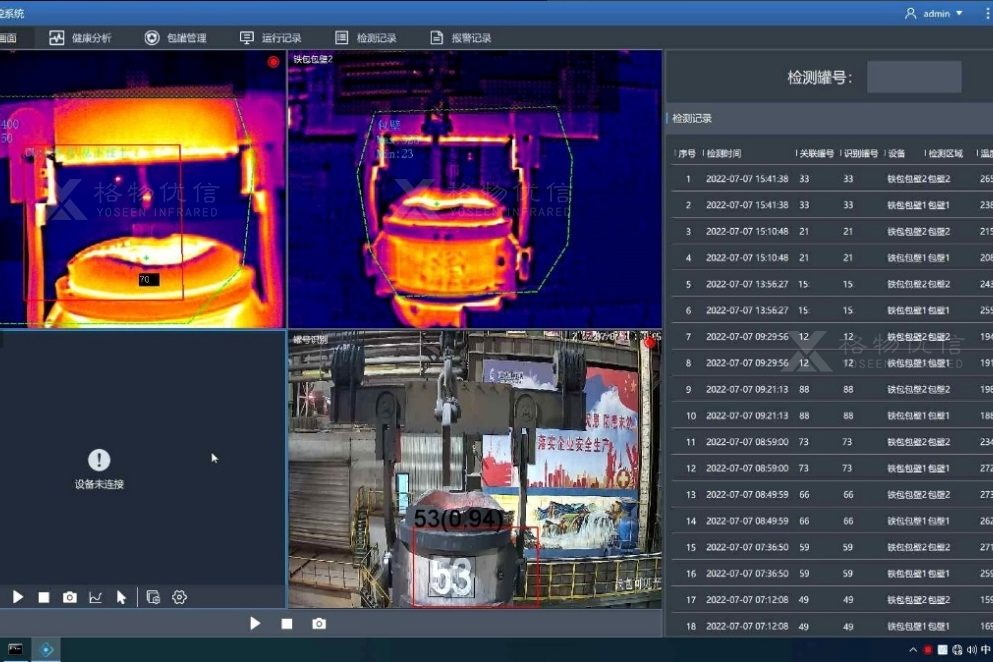Open the temperature curve chart tool
This screenshot has width=993, height=662.
point(96,597)
